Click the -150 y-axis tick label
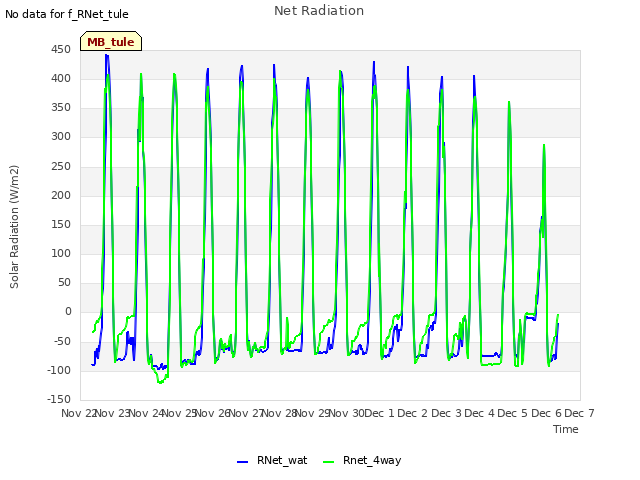This screenshot has height=480, width=640. point(59,399)
